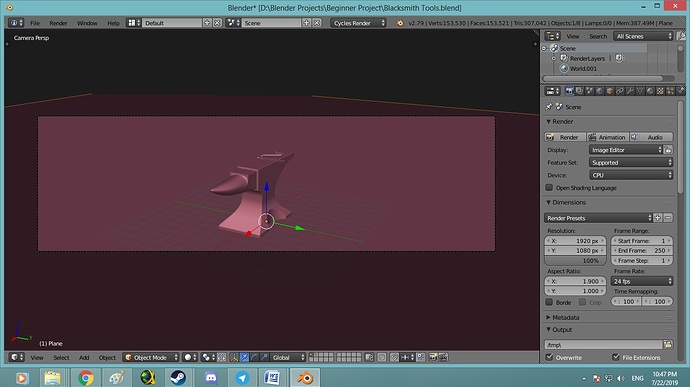Select the translate manipulator arrow icon
The image size is (690, 387).
click(244, 357)
